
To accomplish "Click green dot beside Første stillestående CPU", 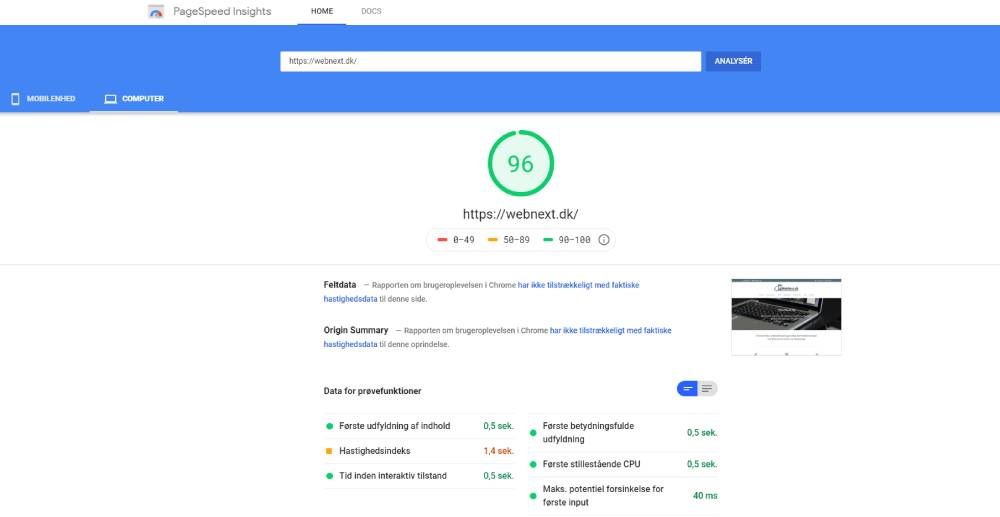I will pos(533,464).
